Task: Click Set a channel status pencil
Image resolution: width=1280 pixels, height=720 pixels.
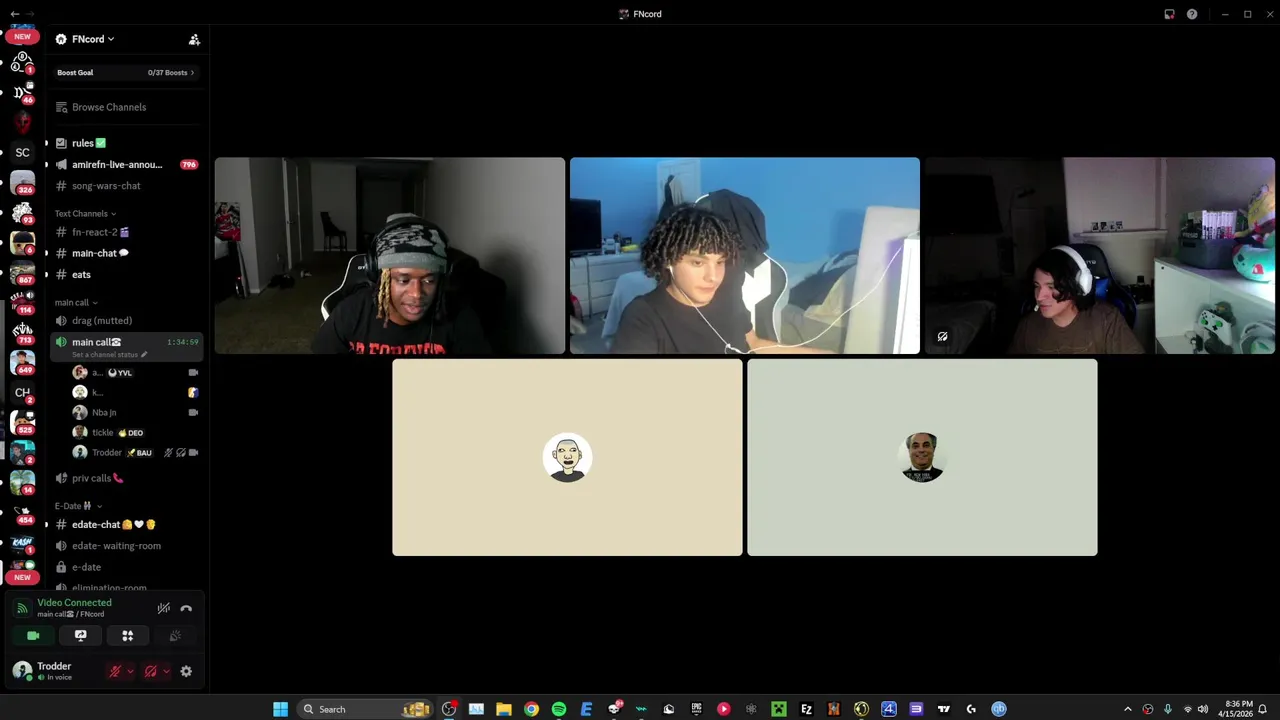Action: 144,354
